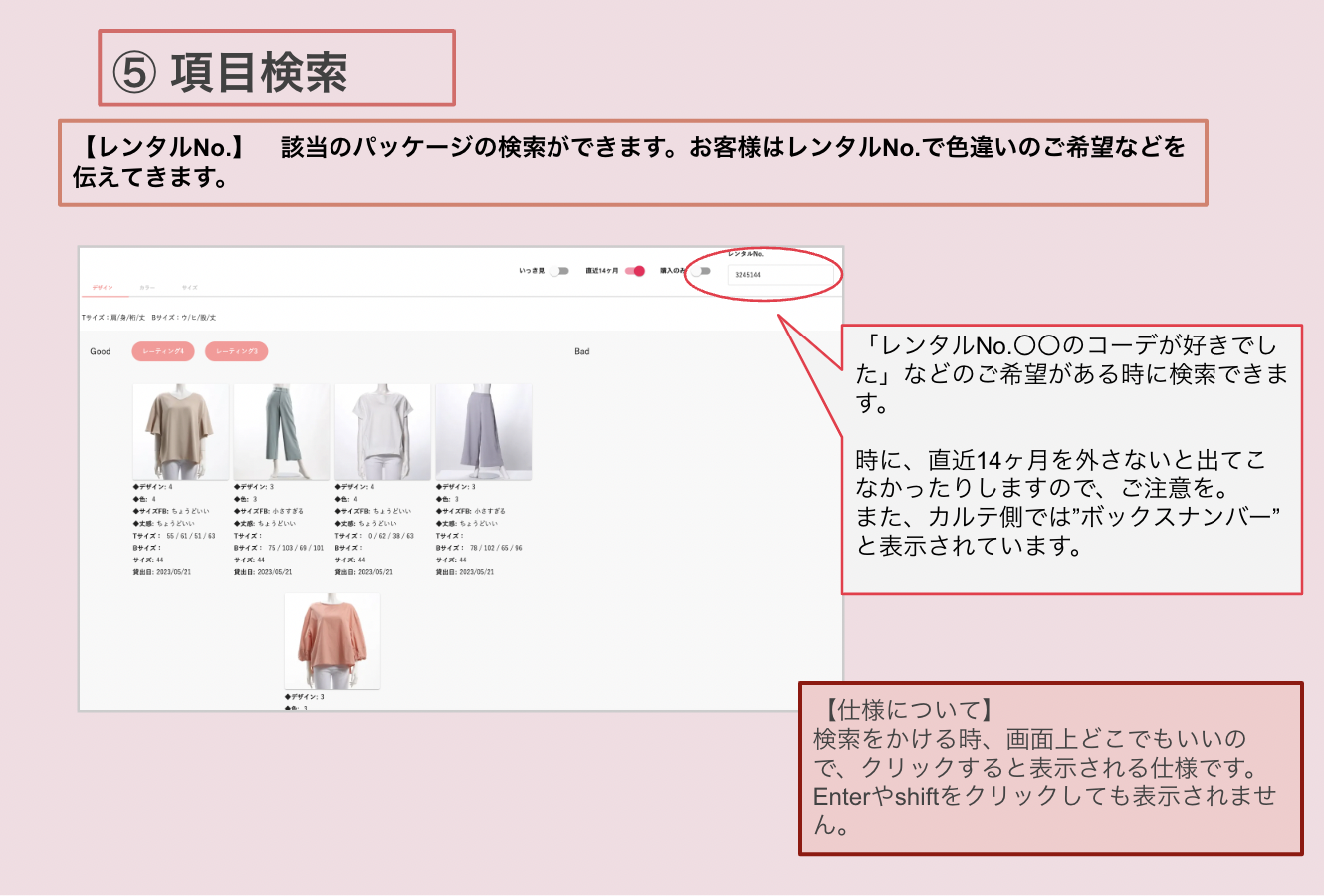The image size is (1324, 896).
Task: Open the gray wide-leg pants thumbnail
Action: pos(483,432)
